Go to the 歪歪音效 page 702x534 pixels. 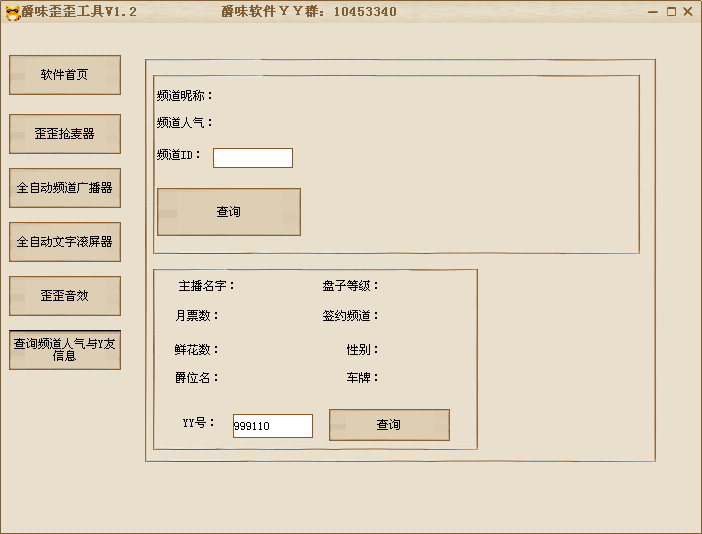(x=65, y=296)
